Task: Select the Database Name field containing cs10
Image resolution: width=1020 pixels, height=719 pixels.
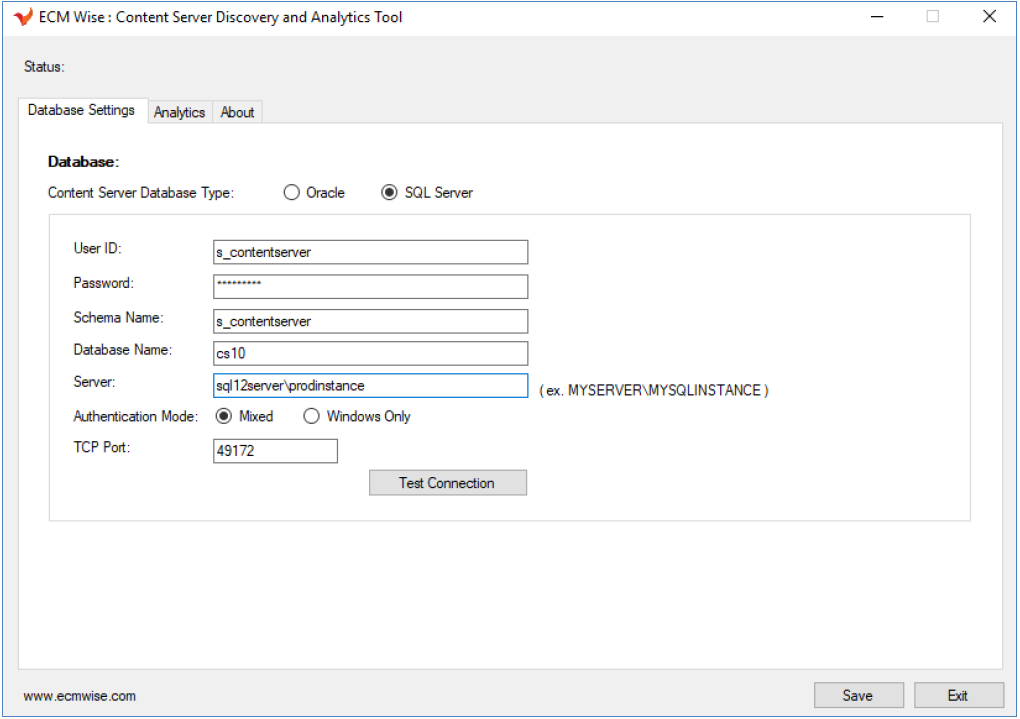Action: (370, 353)
